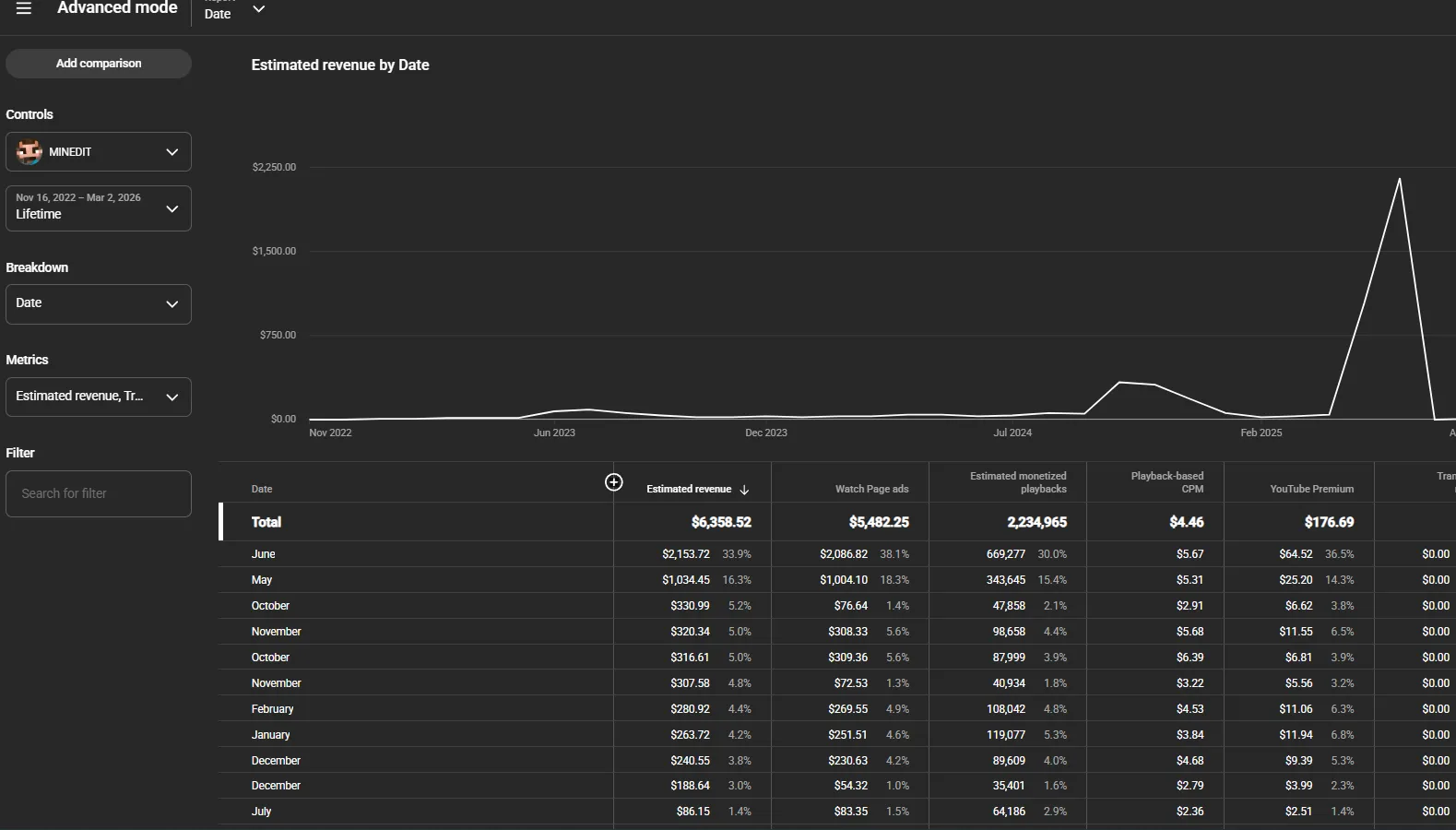
Task: Expand the Date report dropdown chevron
Action: point(259,9)
